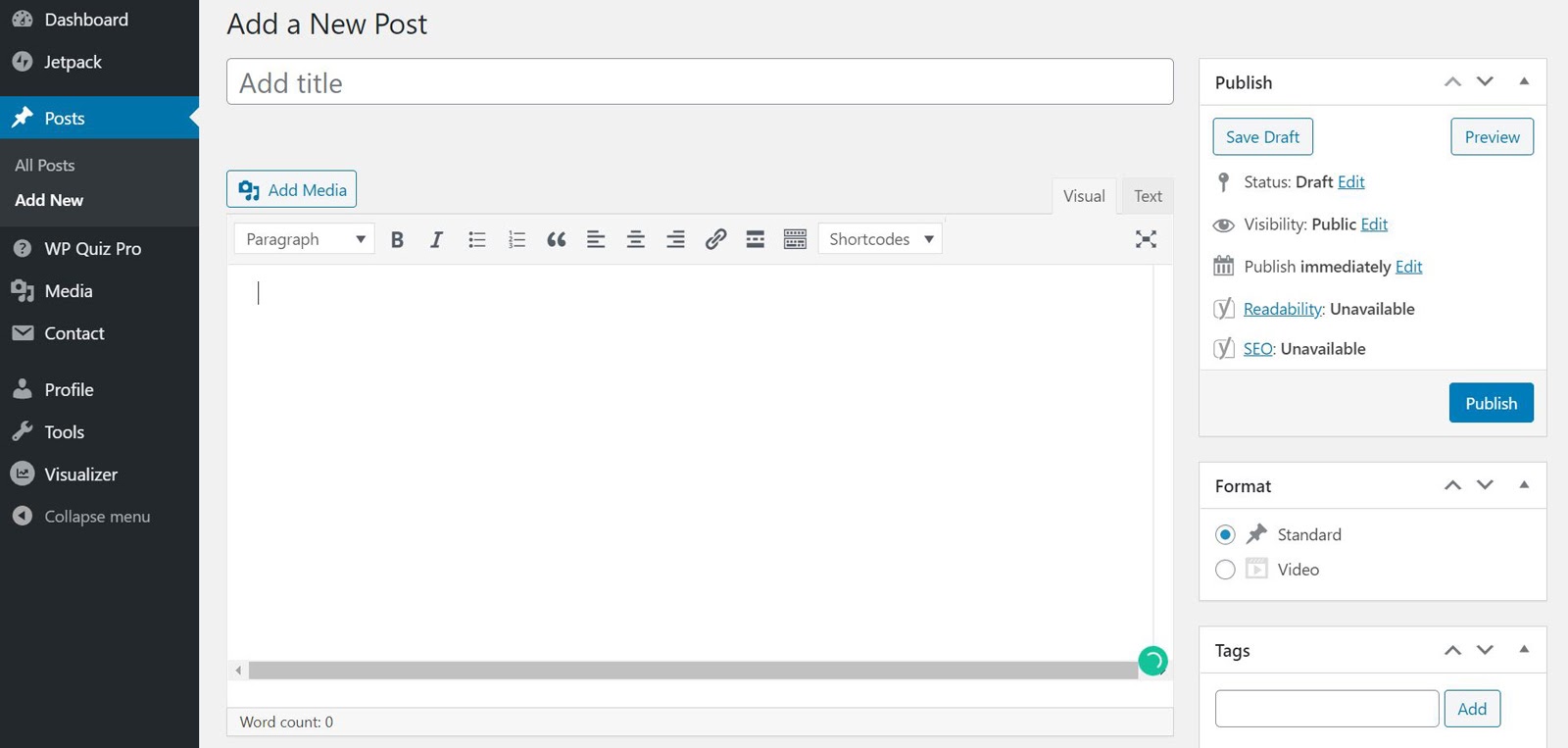1568x748 pixels.
Task: Click the Preview button
Action: [1492, 137]
